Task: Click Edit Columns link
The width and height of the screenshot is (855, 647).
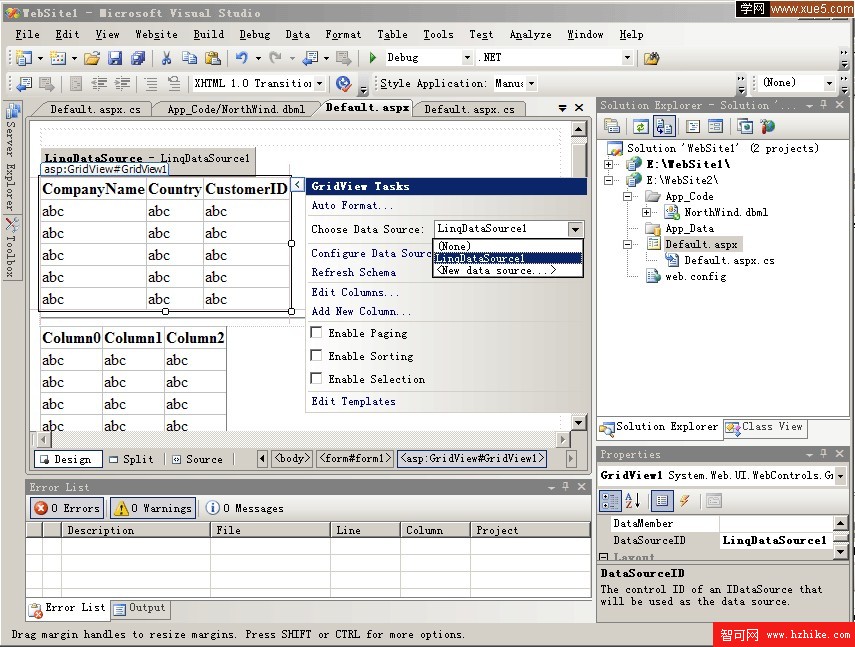Action: click(x=355, y=292)
